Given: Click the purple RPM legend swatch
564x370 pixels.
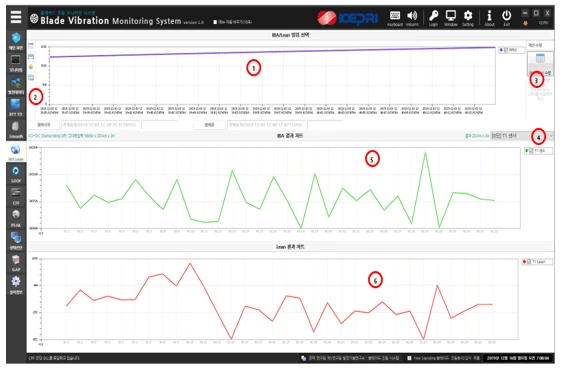Looking at the screenshot, I should [501, 50].
